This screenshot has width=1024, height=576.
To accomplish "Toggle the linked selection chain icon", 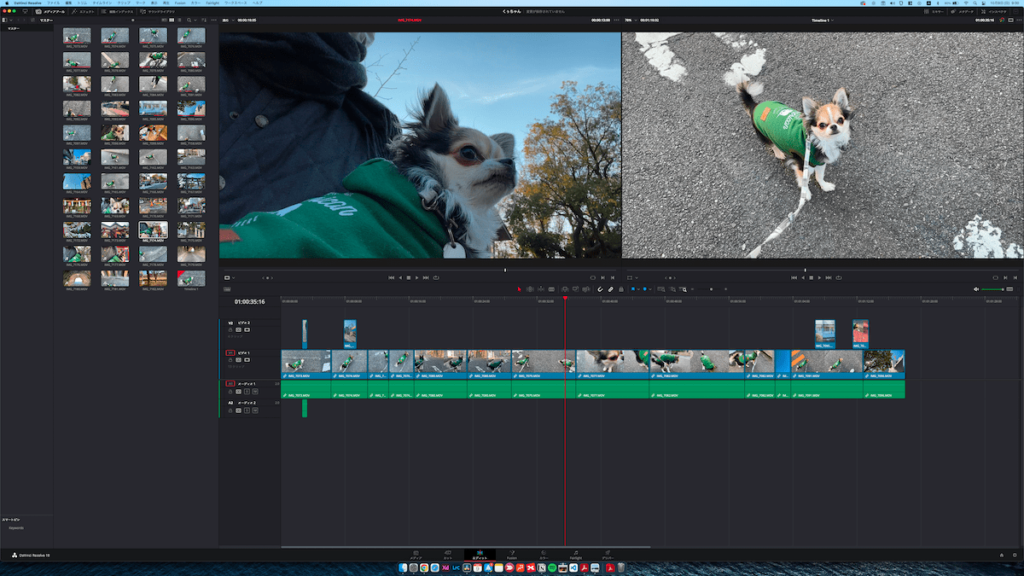I will coord(610,289).
